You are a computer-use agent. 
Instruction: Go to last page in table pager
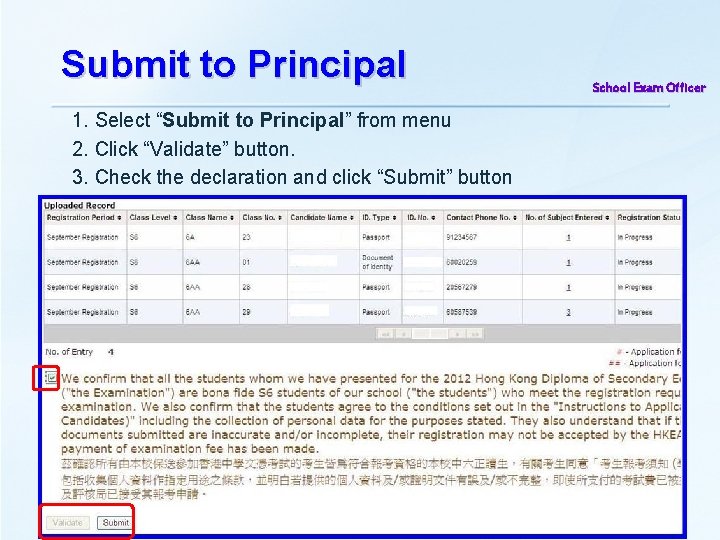pos(475,334)
